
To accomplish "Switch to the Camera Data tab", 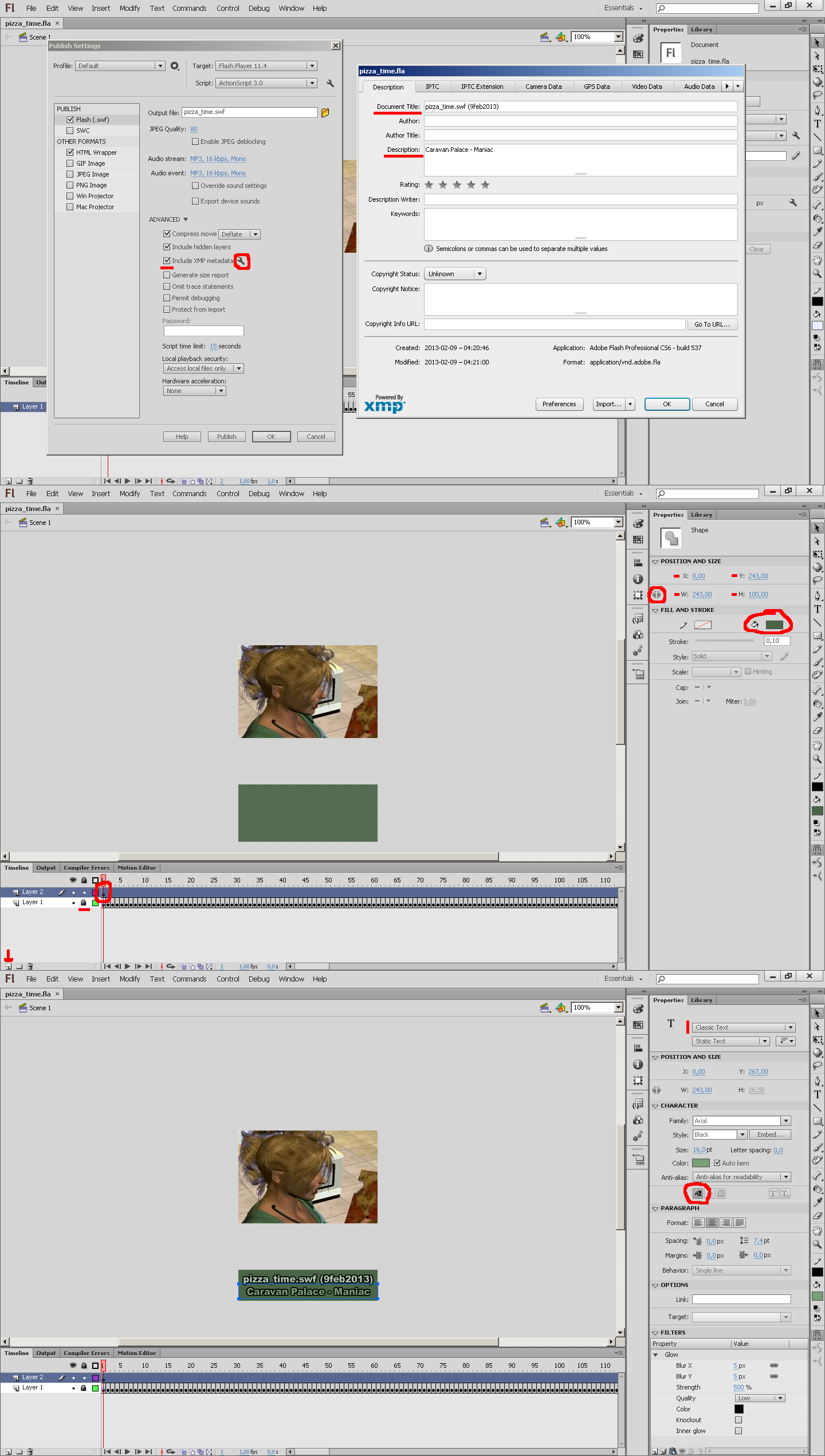I will [544, 87].
